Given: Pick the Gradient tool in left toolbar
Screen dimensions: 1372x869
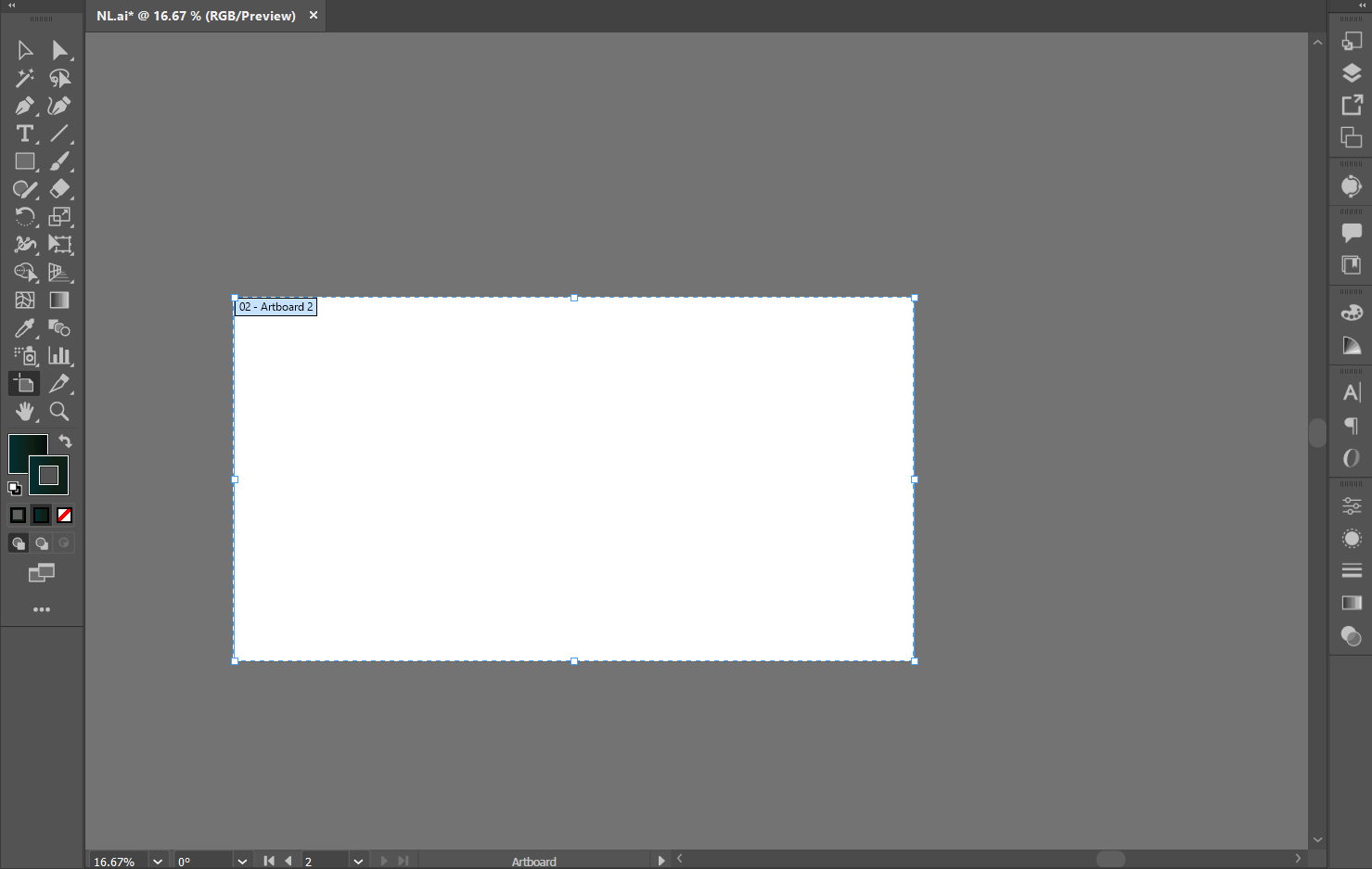Looking at the screenshot, I should tap(59, 300).
